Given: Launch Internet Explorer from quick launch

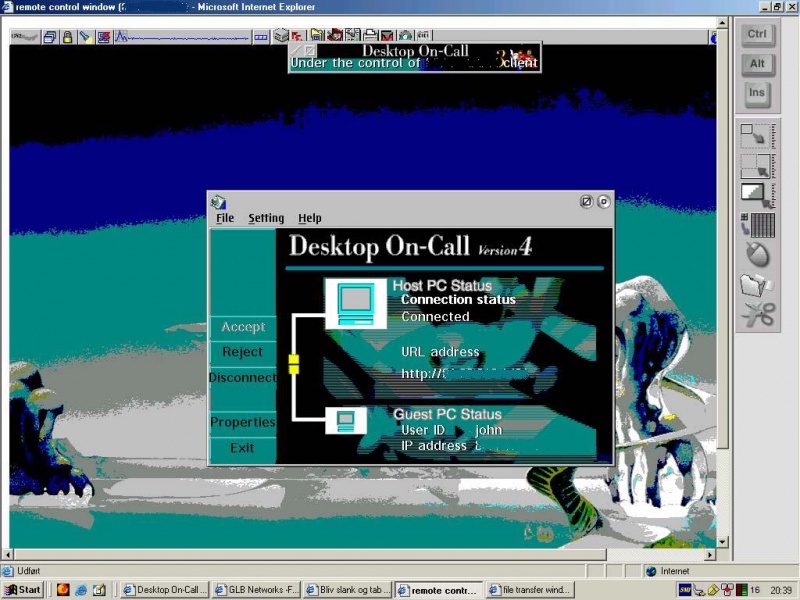Looking at the screenshot, I should 81,590.
